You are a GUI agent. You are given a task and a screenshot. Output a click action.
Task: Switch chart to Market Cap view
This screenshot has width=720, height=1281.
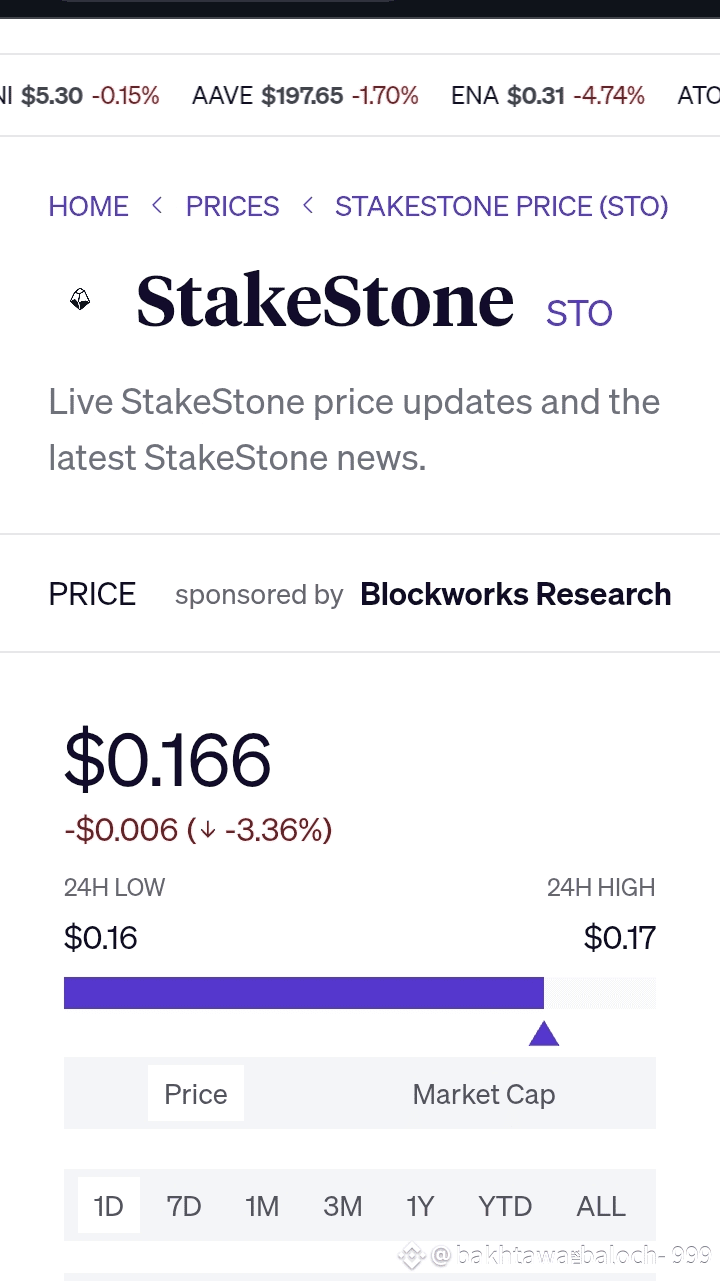pyautogui.click(x=483, y=1094)
